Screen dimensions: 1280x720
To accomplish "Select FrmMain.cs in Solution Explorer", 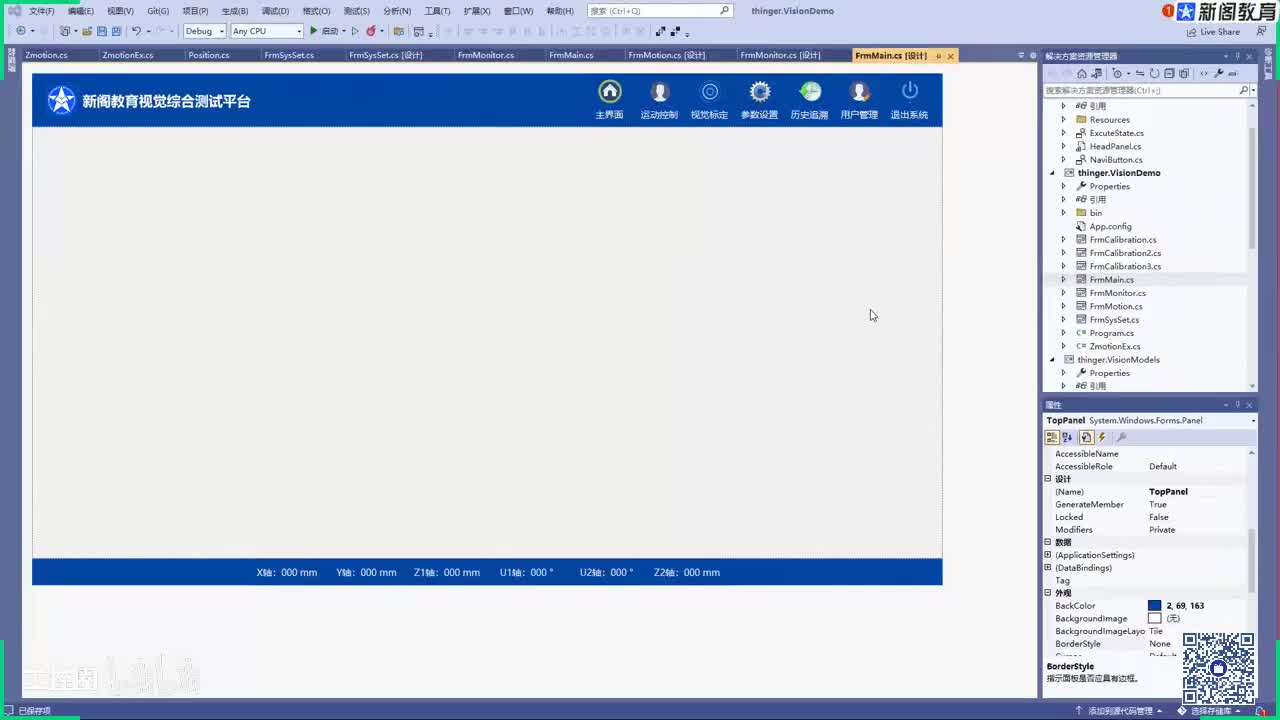I will [1111, 280].
